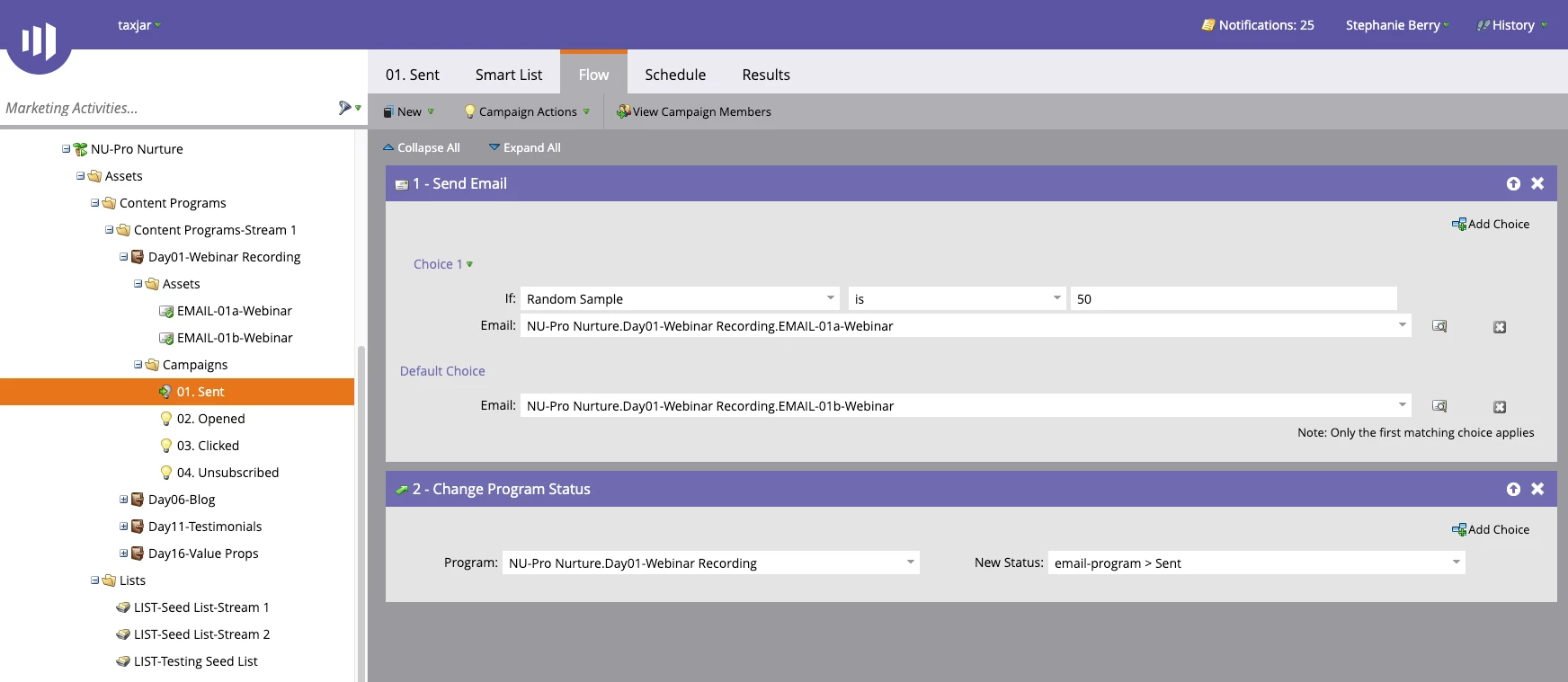The width and height of the screenshot is (1568, 682).
Task: Click the NU-Pro Nurture program icon
Action: tap(80, 149)
